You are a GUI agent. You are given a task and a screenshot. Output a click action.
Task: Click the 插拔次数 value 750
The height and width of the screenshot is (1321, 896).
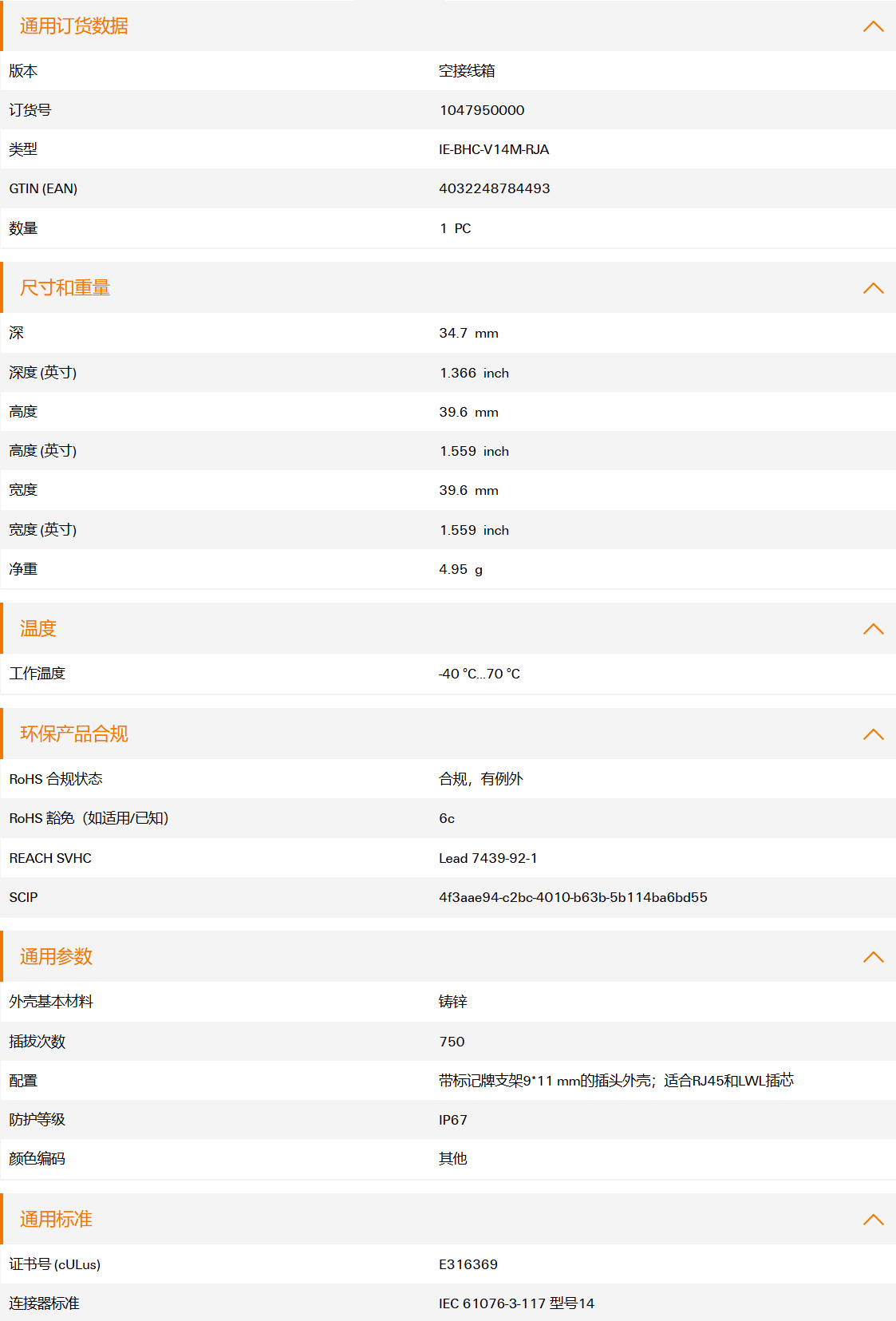pos(452,1042)
